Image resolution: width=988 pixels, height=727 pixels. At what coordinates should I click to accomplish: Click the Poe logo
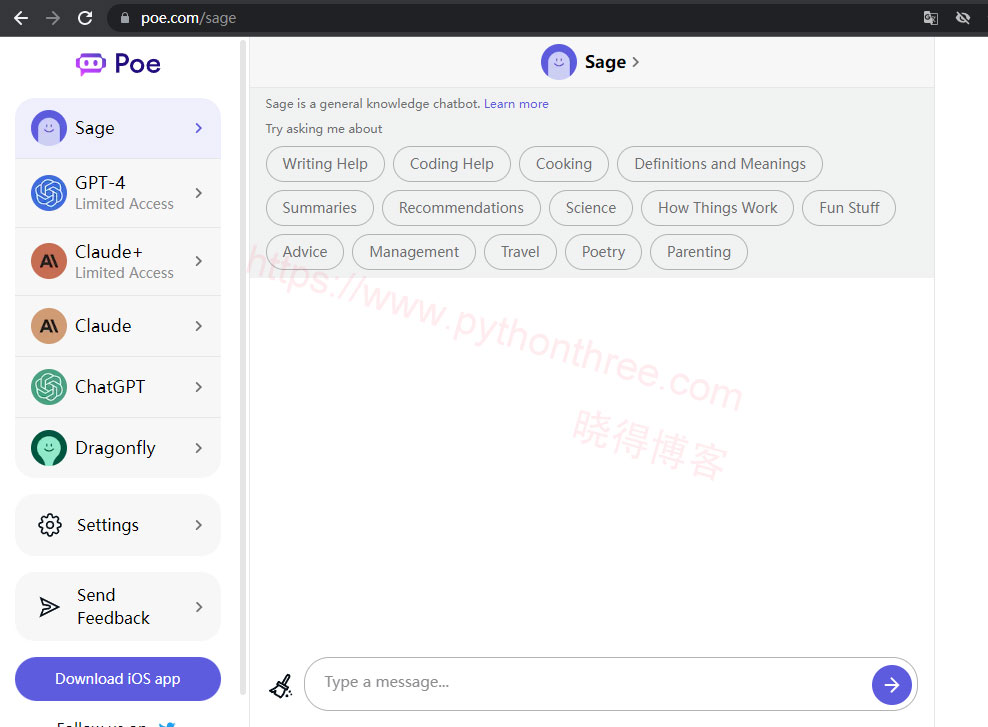117,63
